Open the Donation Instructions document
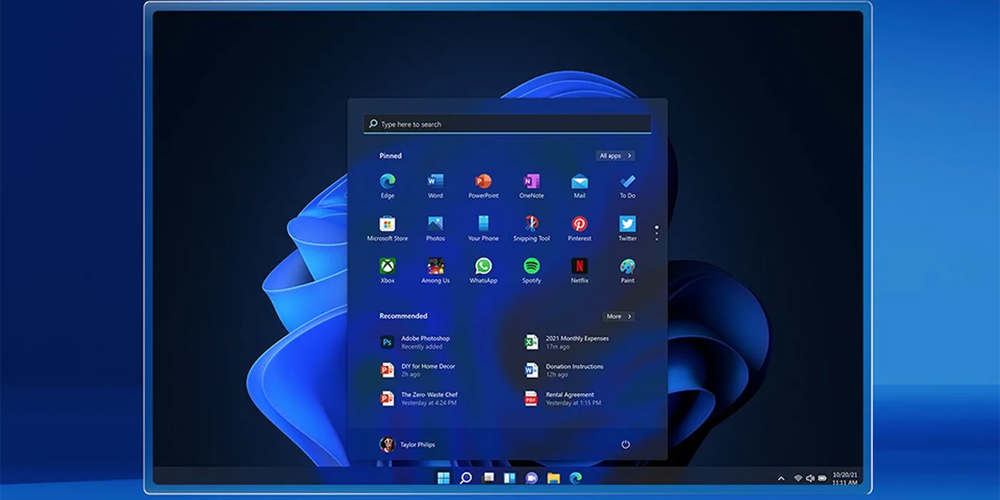 pos(564,371)
